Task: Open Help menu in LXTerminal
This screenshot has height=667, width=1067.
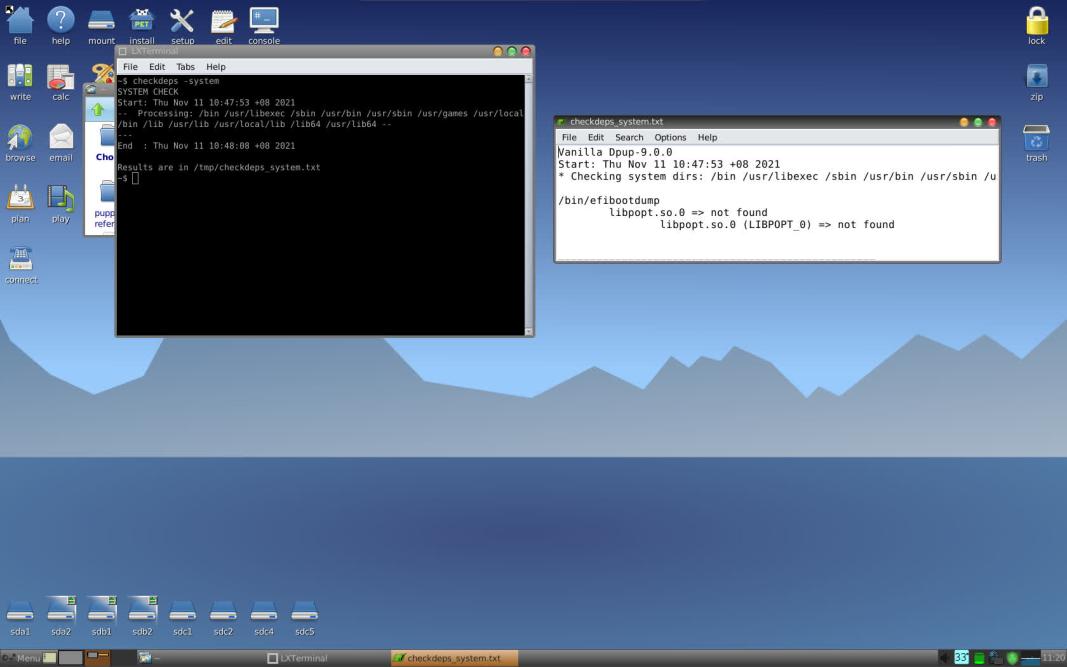Action: 216,67
